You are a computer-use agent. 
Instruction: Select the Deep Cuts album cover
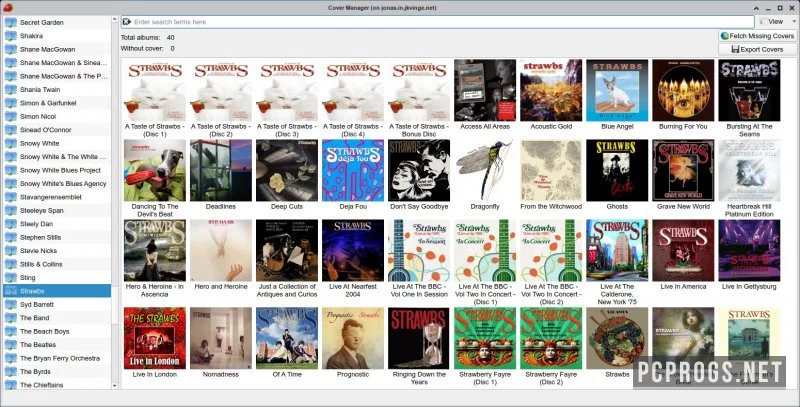pos(287,170)
